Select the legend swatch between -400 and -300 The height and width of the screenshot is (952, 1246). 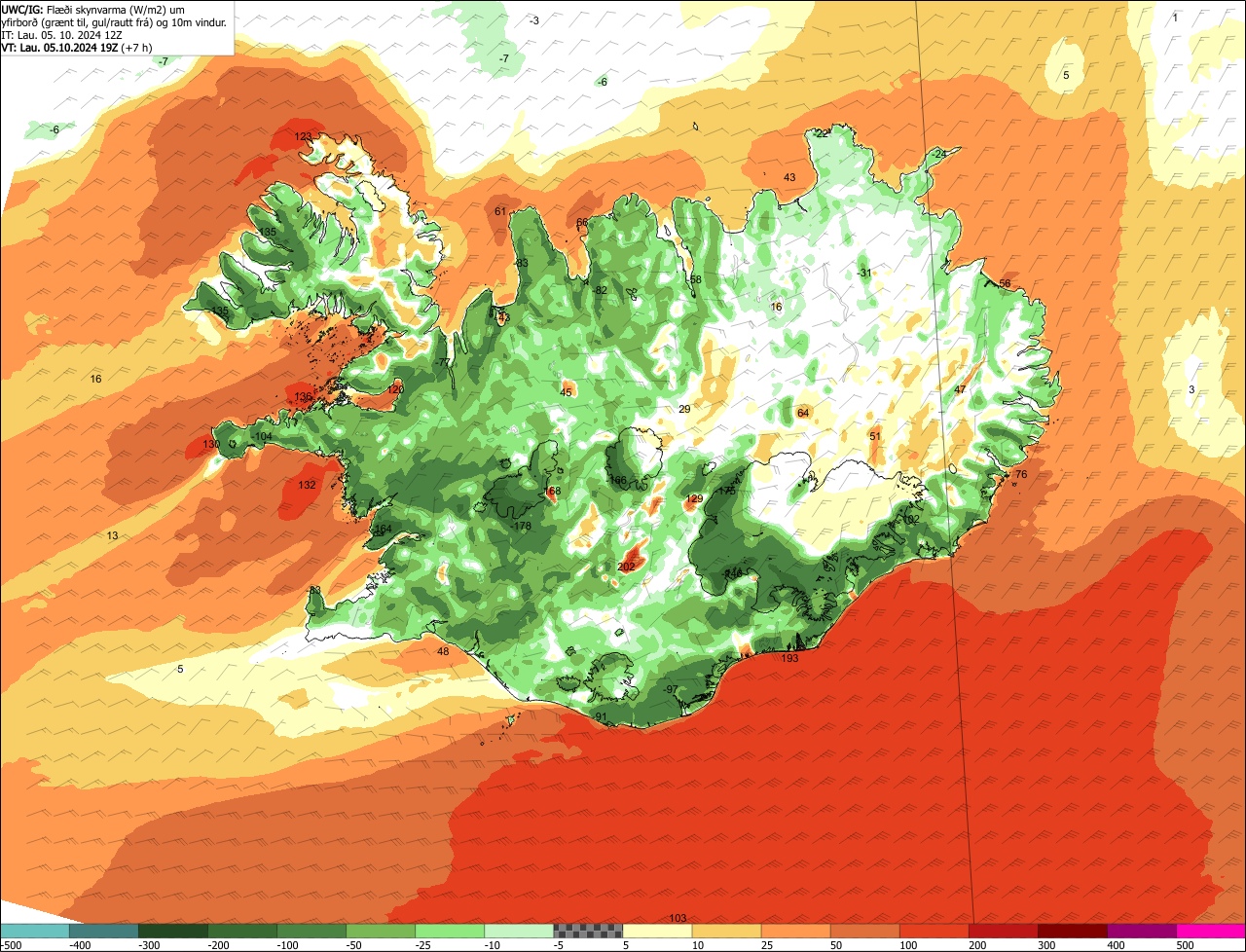pyautogui.click(x=104, y=931)
